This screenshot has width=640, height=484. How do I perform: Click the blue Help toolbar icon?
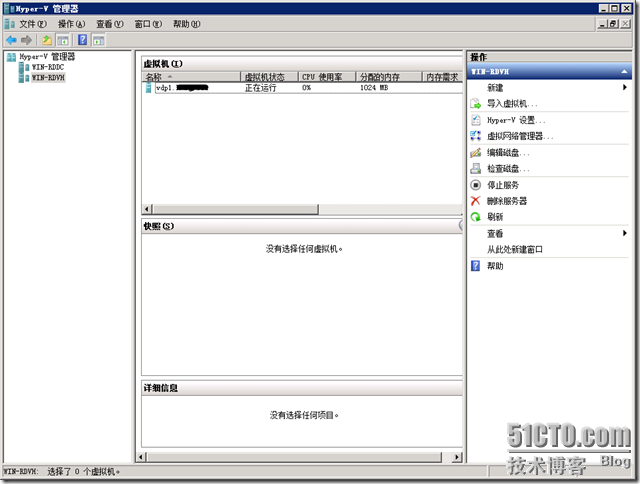click(x=82, y=40)
